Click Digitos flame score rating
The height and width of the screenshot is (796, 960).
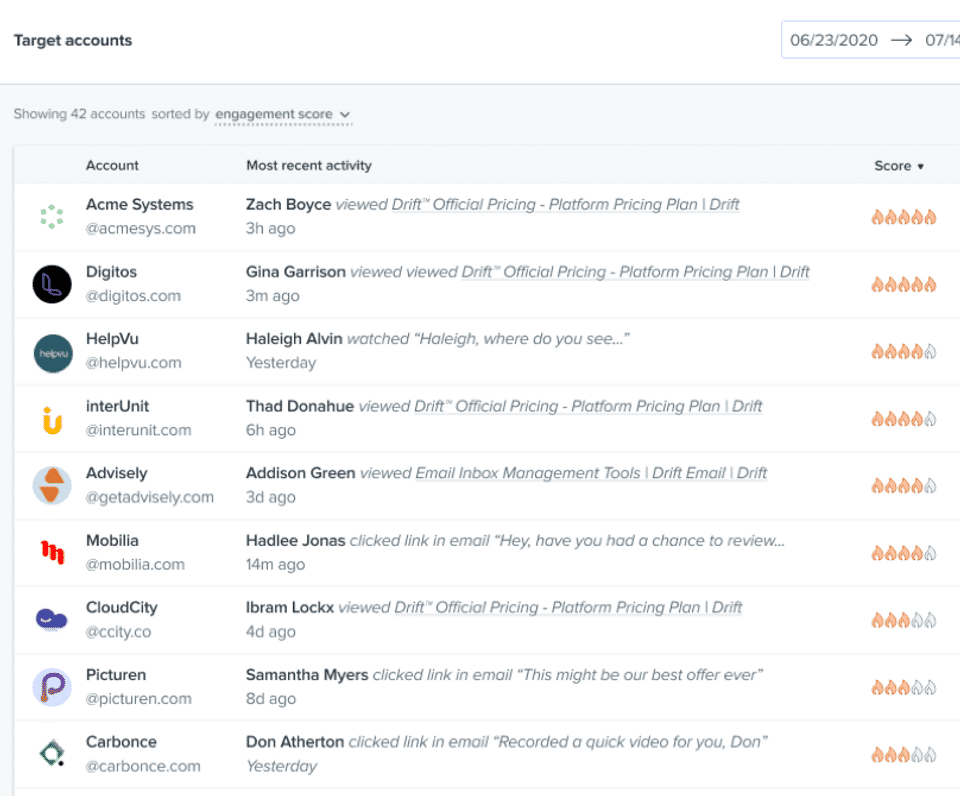(x=904, y=284)
